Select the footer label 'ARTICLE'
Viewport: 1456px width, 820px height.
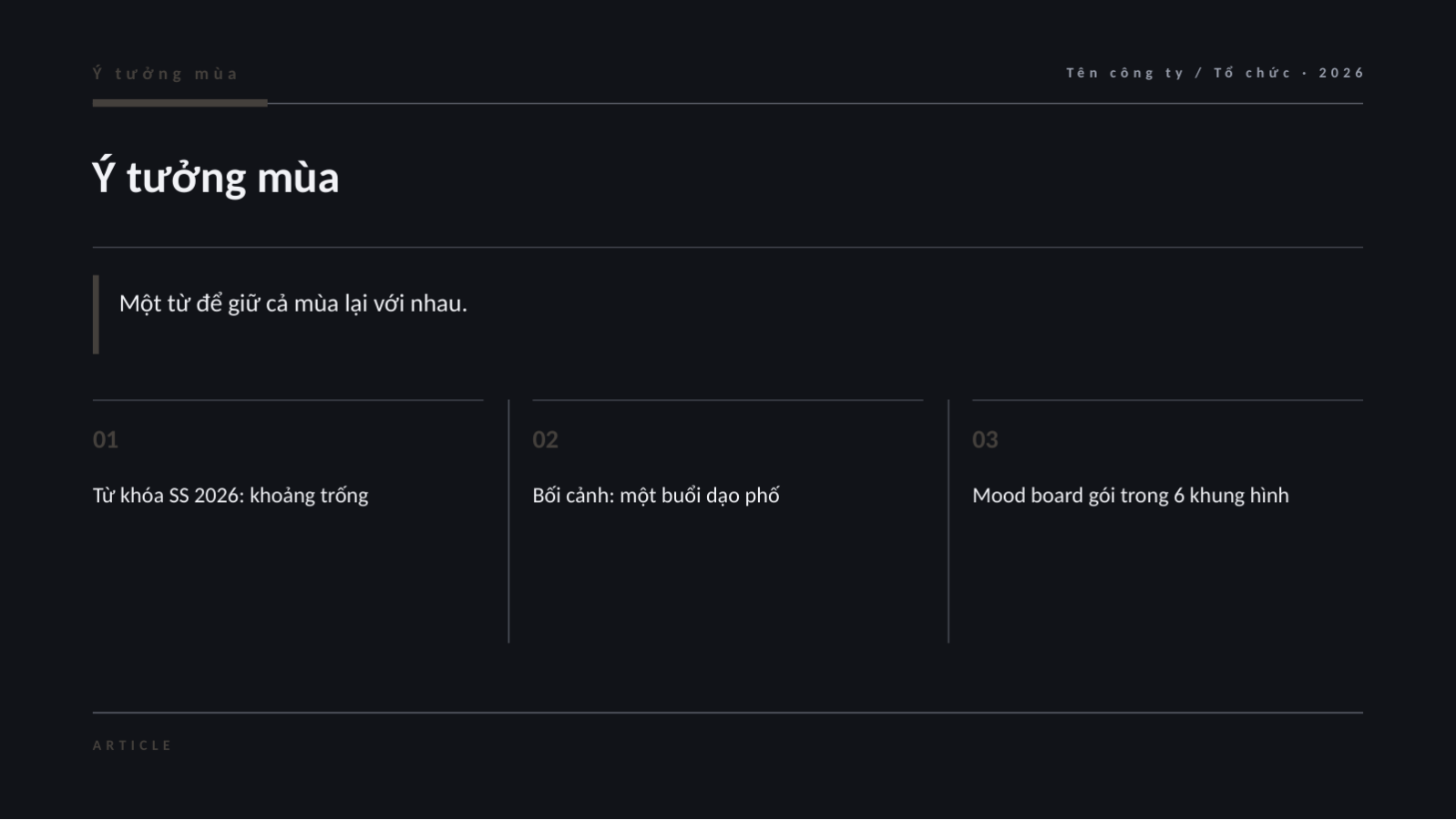coord(132,745)
